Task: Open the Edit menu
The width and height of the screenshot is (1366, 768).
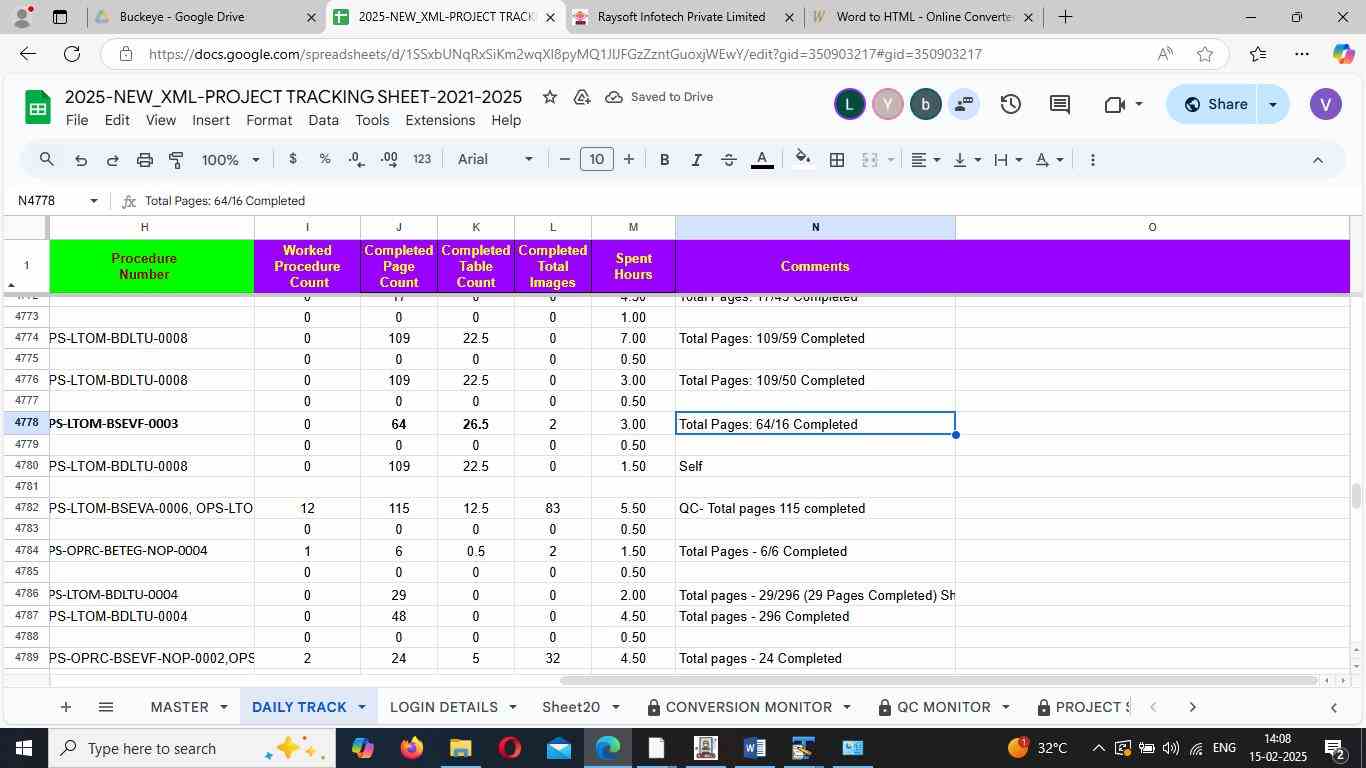Action: point(117,120)
